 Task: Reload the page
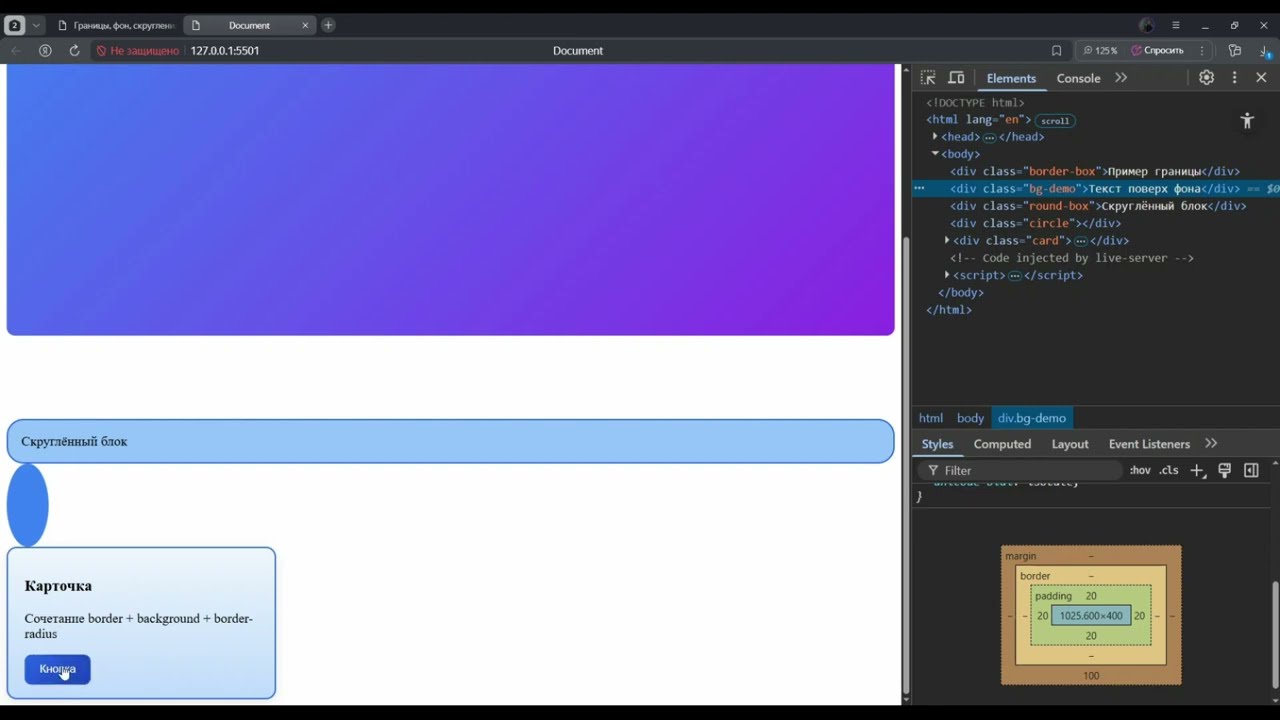point(74,50)
